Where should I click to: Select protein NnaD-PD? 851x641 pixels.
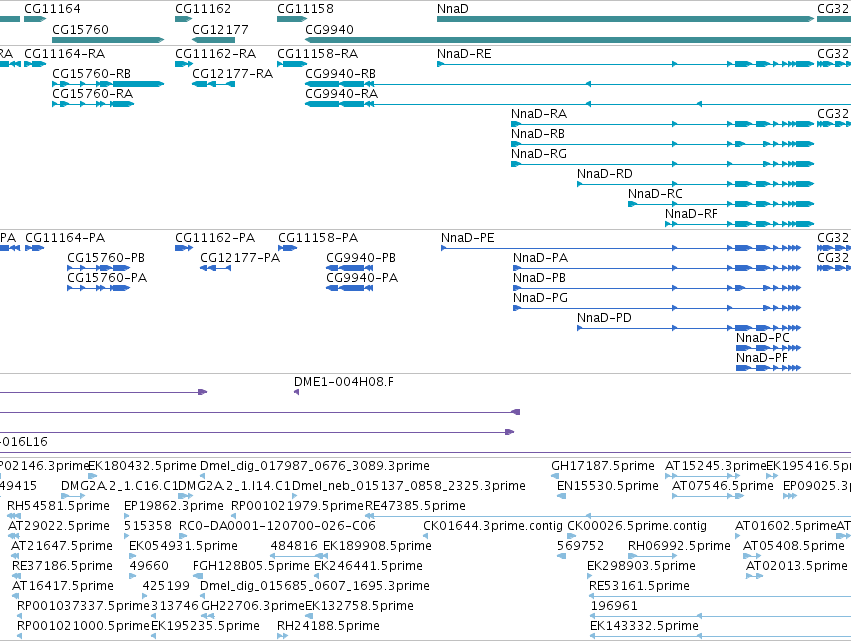tap(605, 319)
